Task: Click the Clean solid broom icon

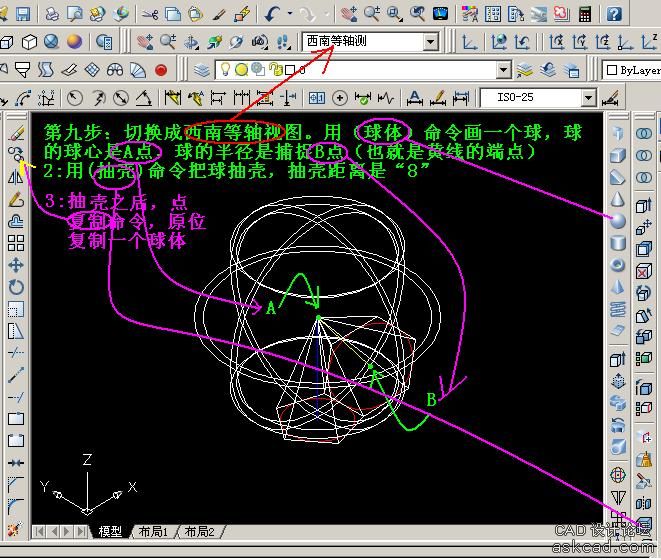Action: click(645, 459)
